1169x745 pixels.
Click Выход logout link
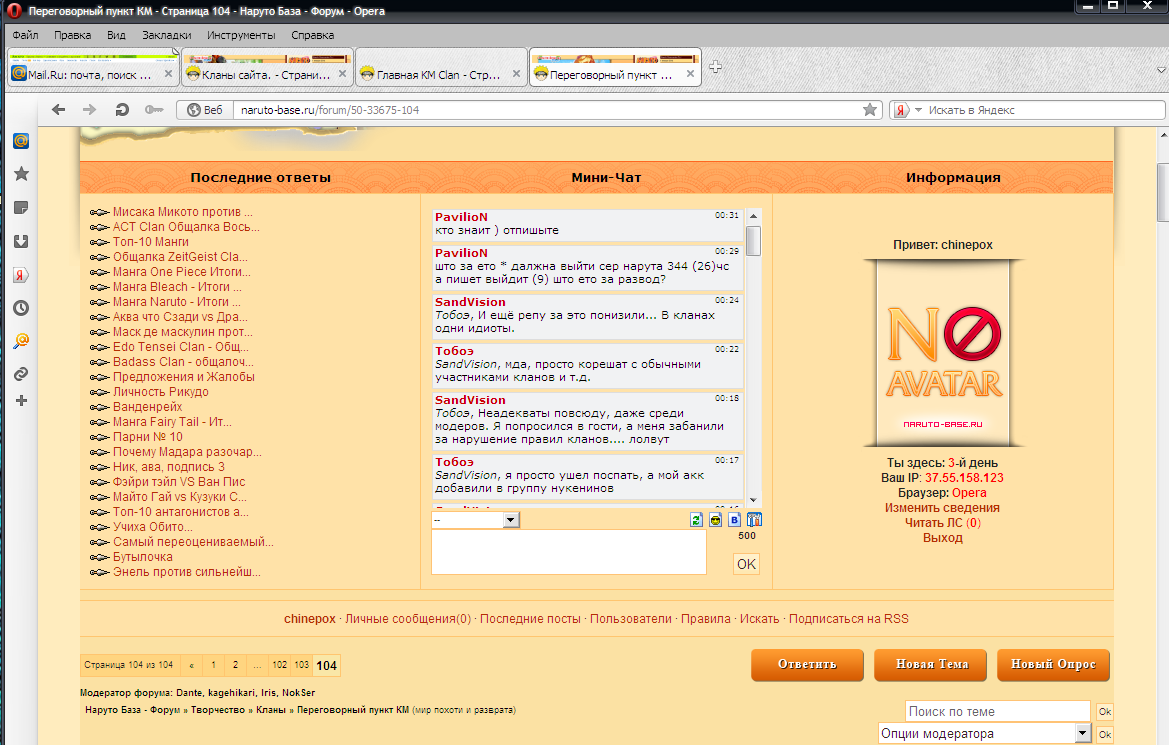[942, 538]
